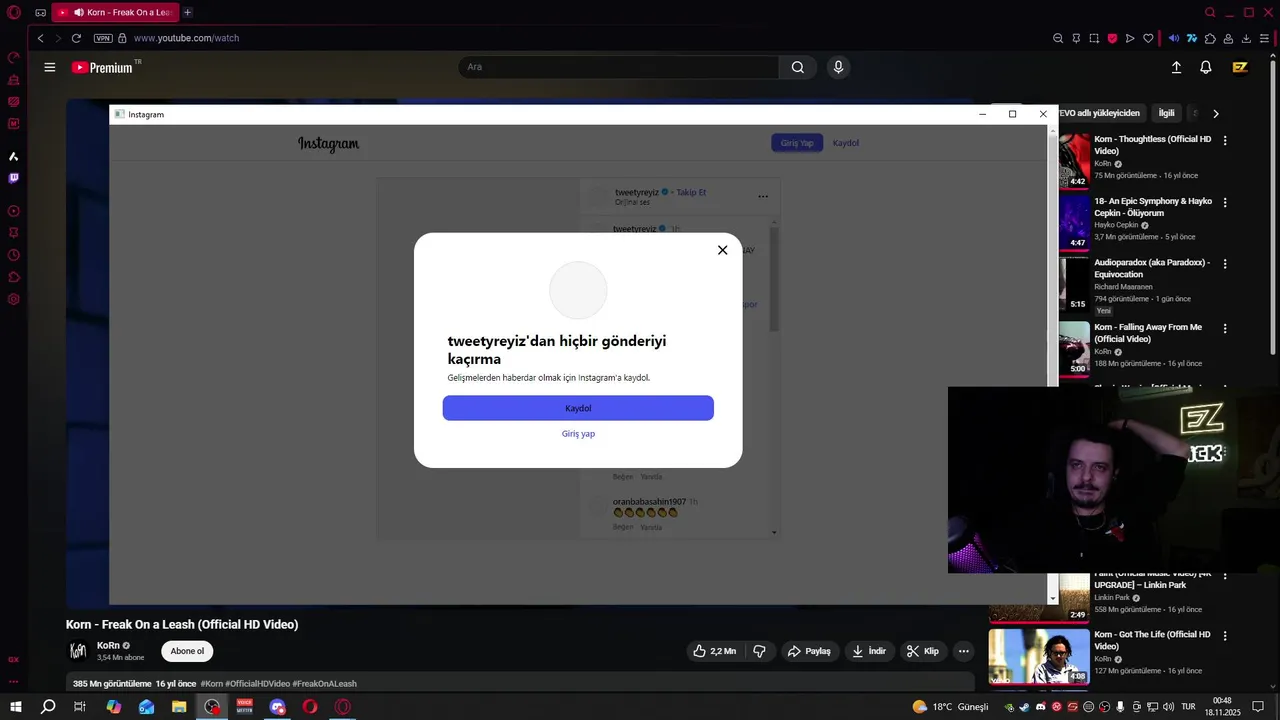Toggle the Opera VPN badge
The image size is (1280, 720).
[x=103, y=38]
